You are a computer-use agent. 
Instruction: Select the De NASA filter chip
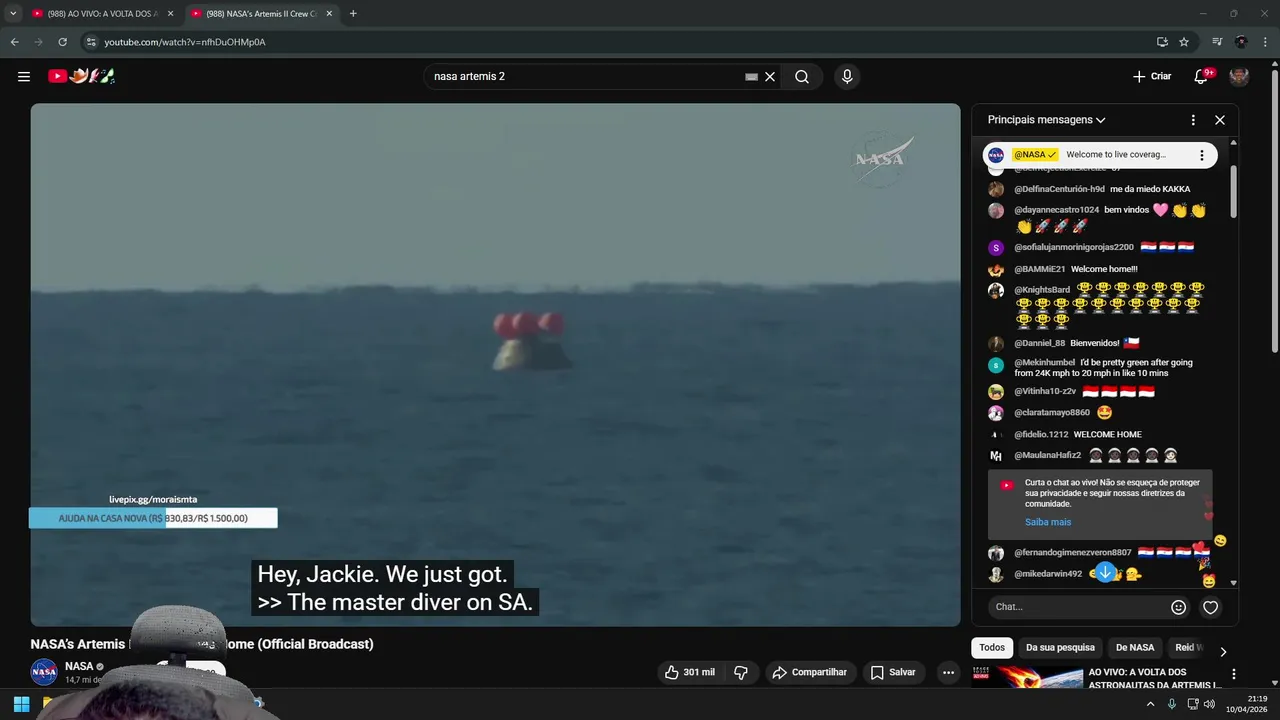pos(1135,648)
